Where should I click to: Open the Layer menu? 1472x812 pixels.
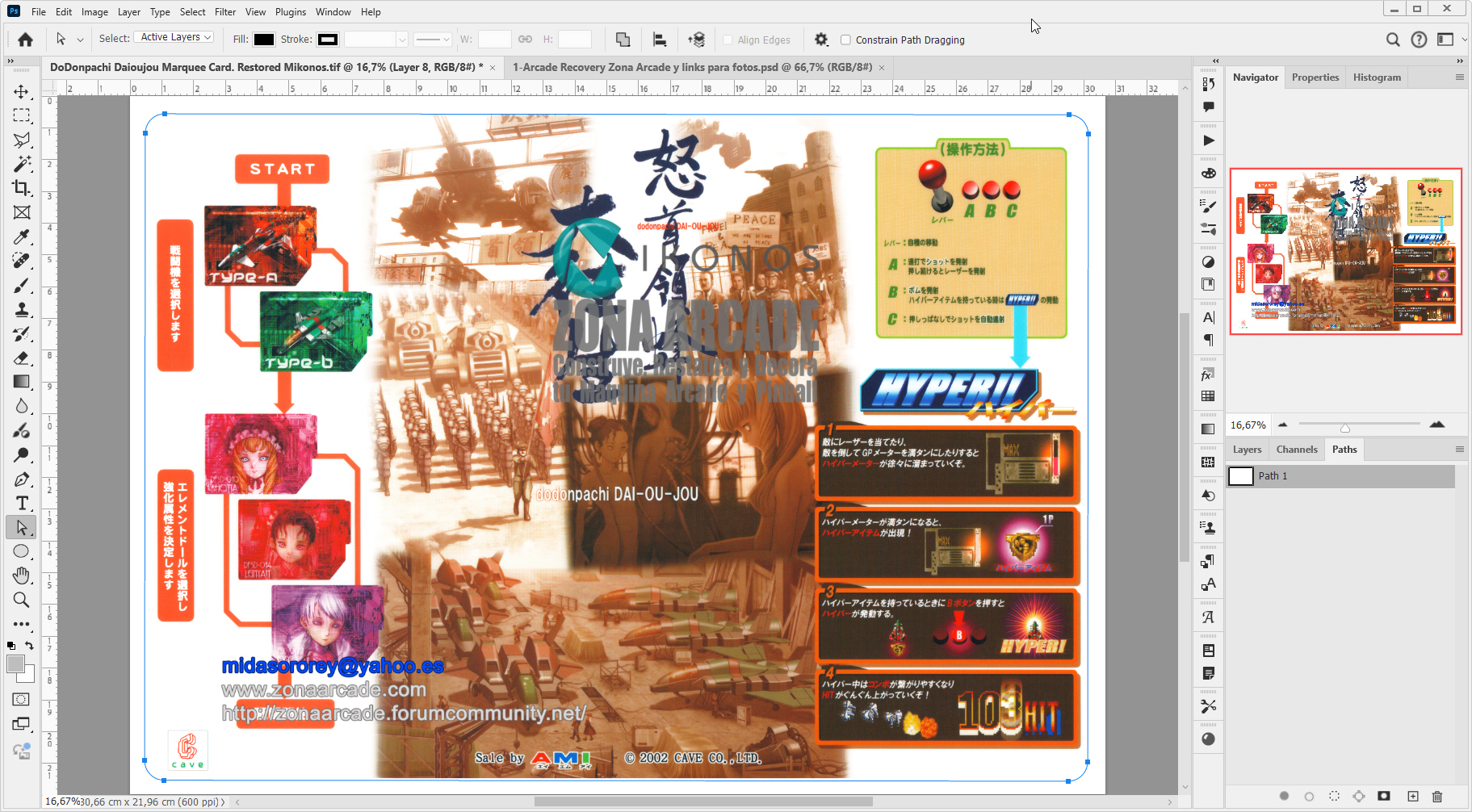click(x=128, y=12)
